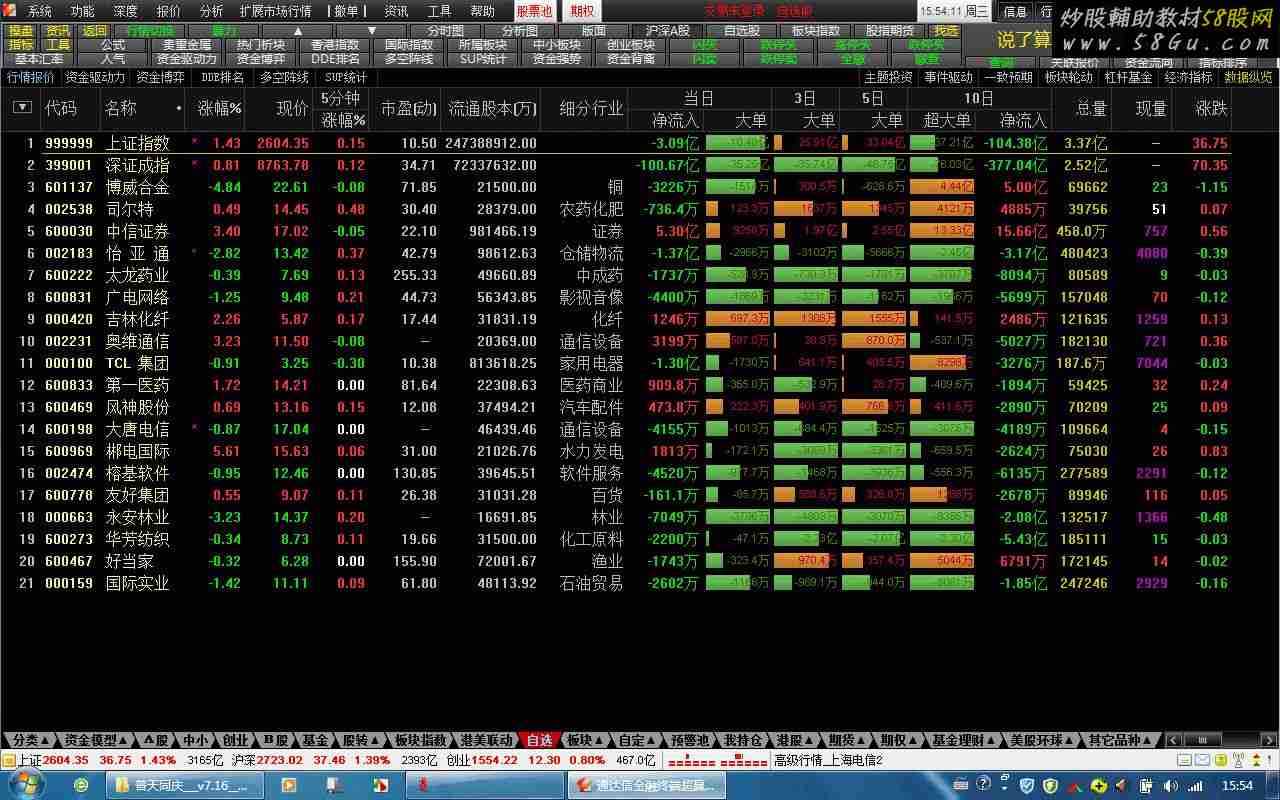Open the 帮助 menu
1280x800 pixels.
click(482, 11)
